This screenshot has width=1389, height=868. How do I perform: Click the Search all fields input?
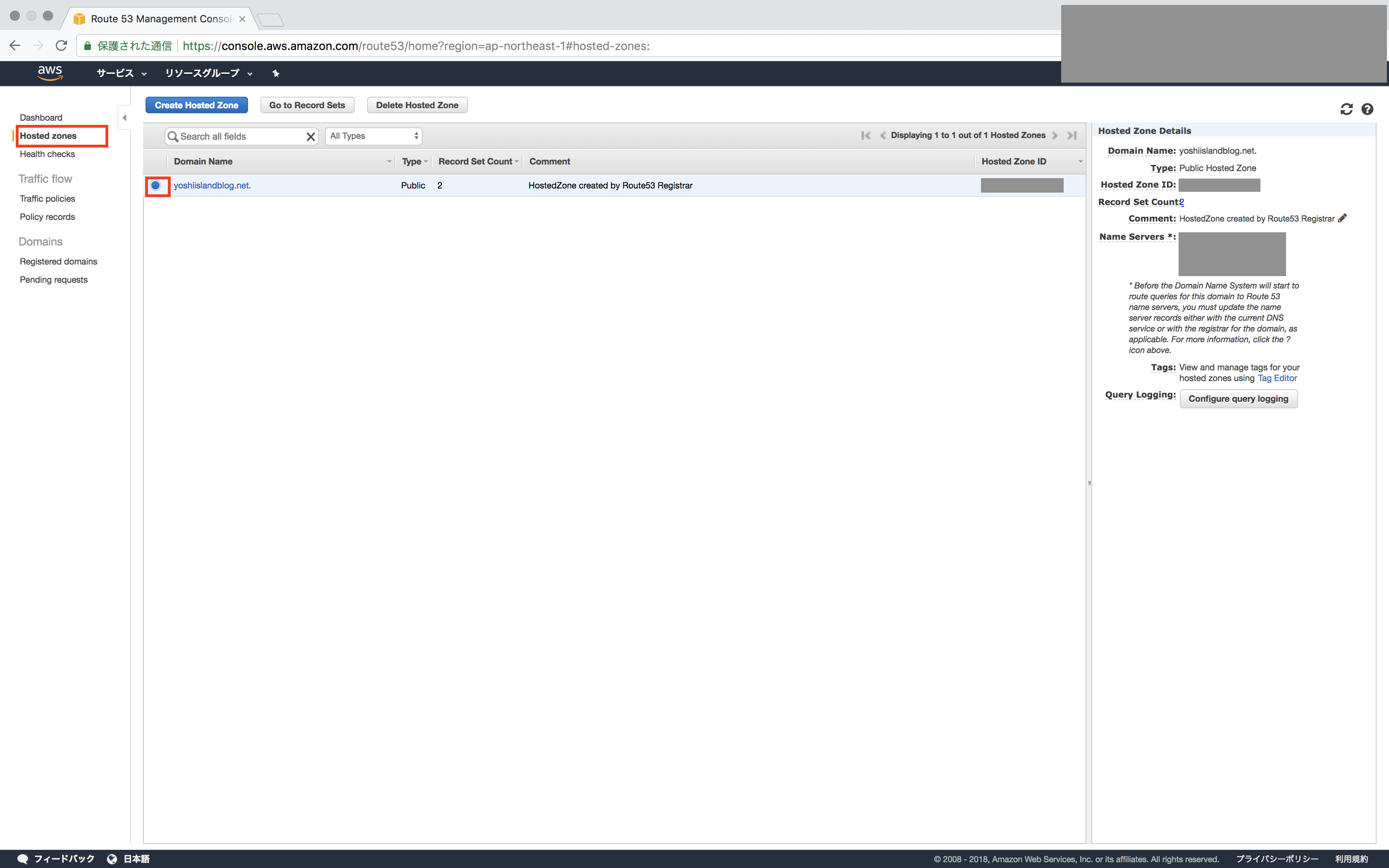[241, 137]
